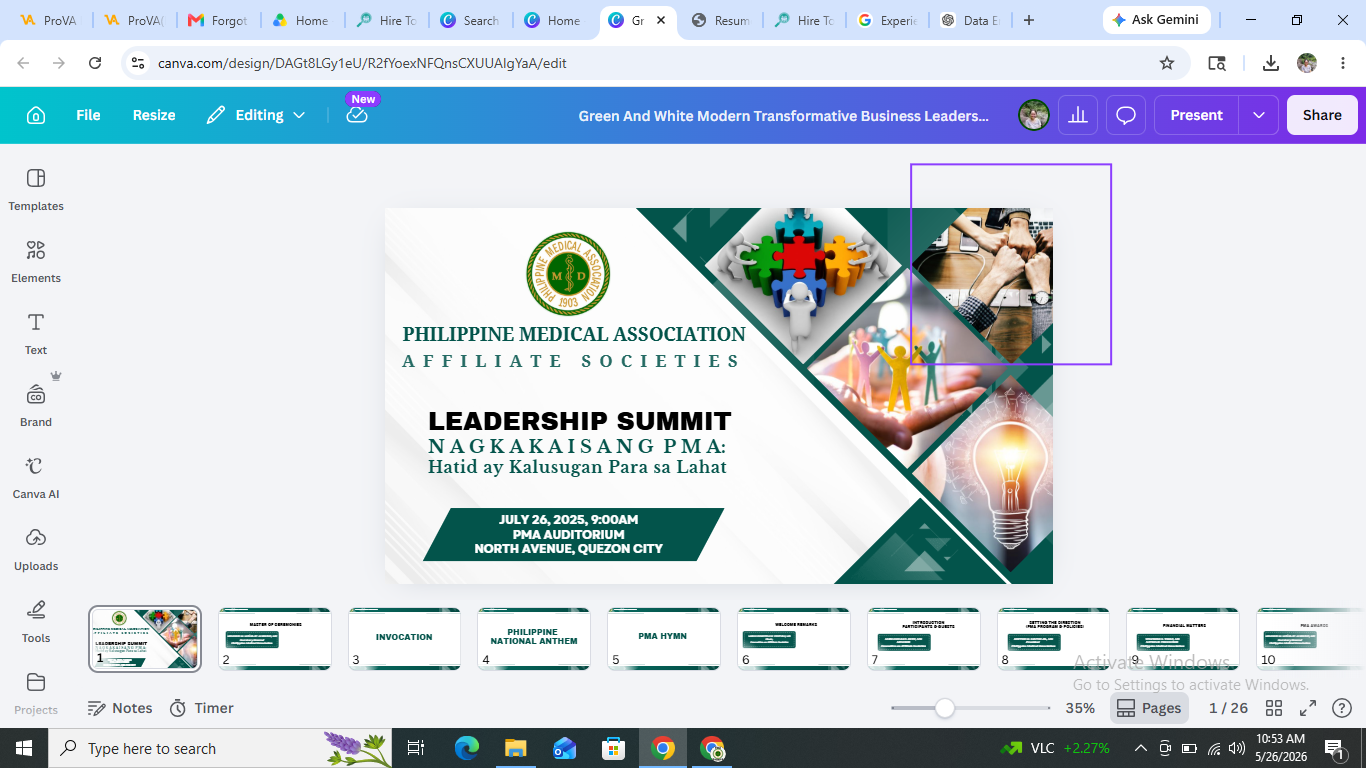
Task: Reload the page in Chrome
Action: pyautogui.click(x=95, y=63)
